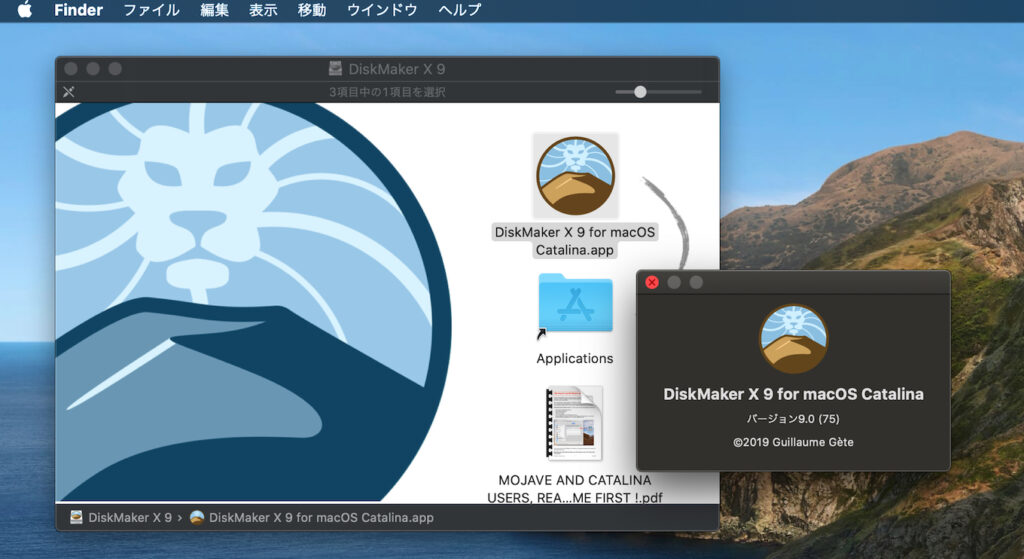
Task: Click the DiskMaker lion icon in About window
Action: coord(793,339)
